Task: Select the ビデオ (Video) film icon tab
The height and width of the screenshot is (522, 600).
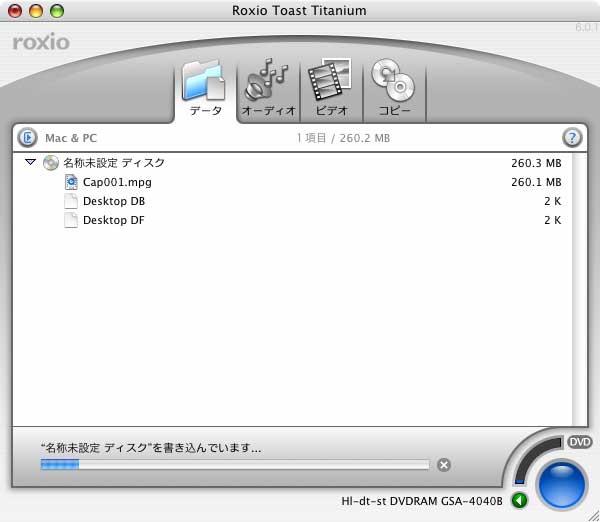Action: click(330, 88)
